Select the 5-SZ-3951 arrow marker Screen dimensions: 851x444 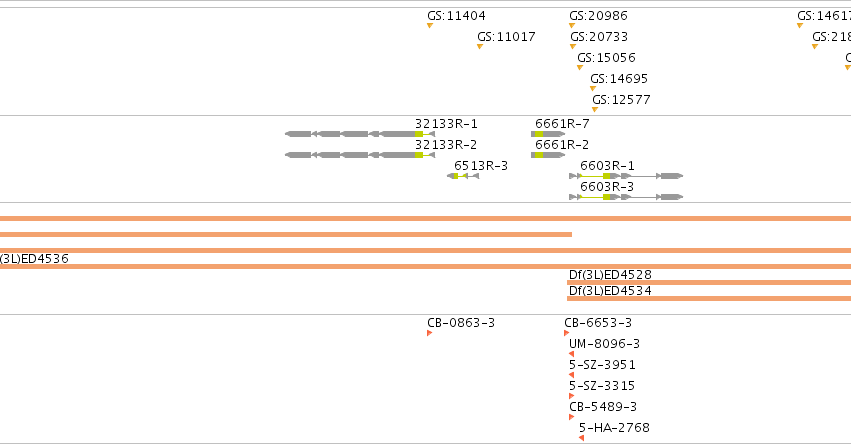point(571,375)
